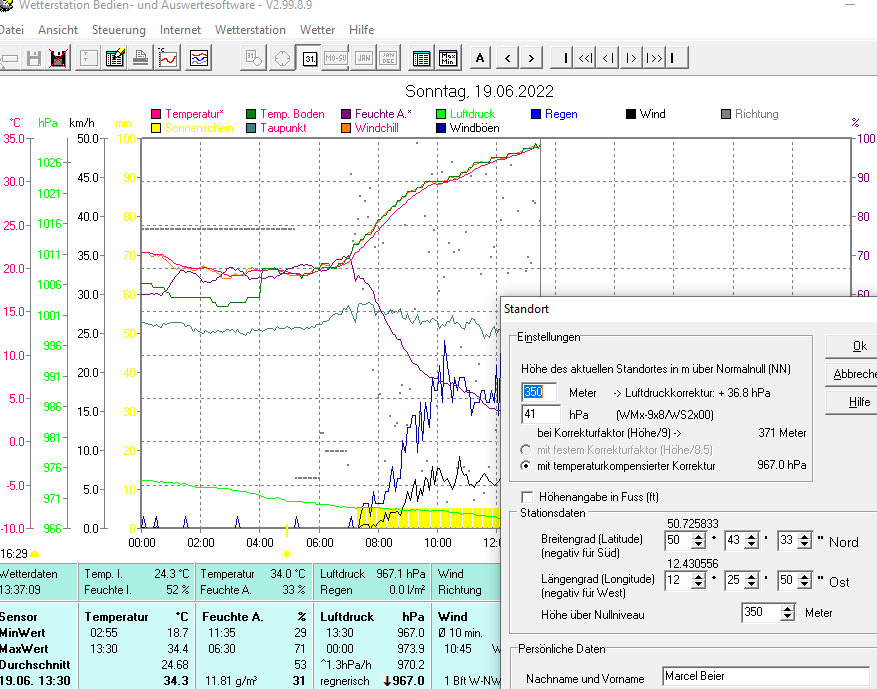Image resolution: width=877 pixels, height=689 pixels.
Task: Open the Steuerung menu
Action: tap(118, 30)
